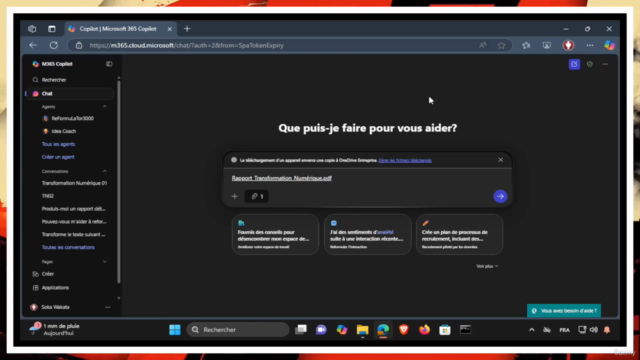Open the attachments counter with paperclip

[x=257, y=196]
